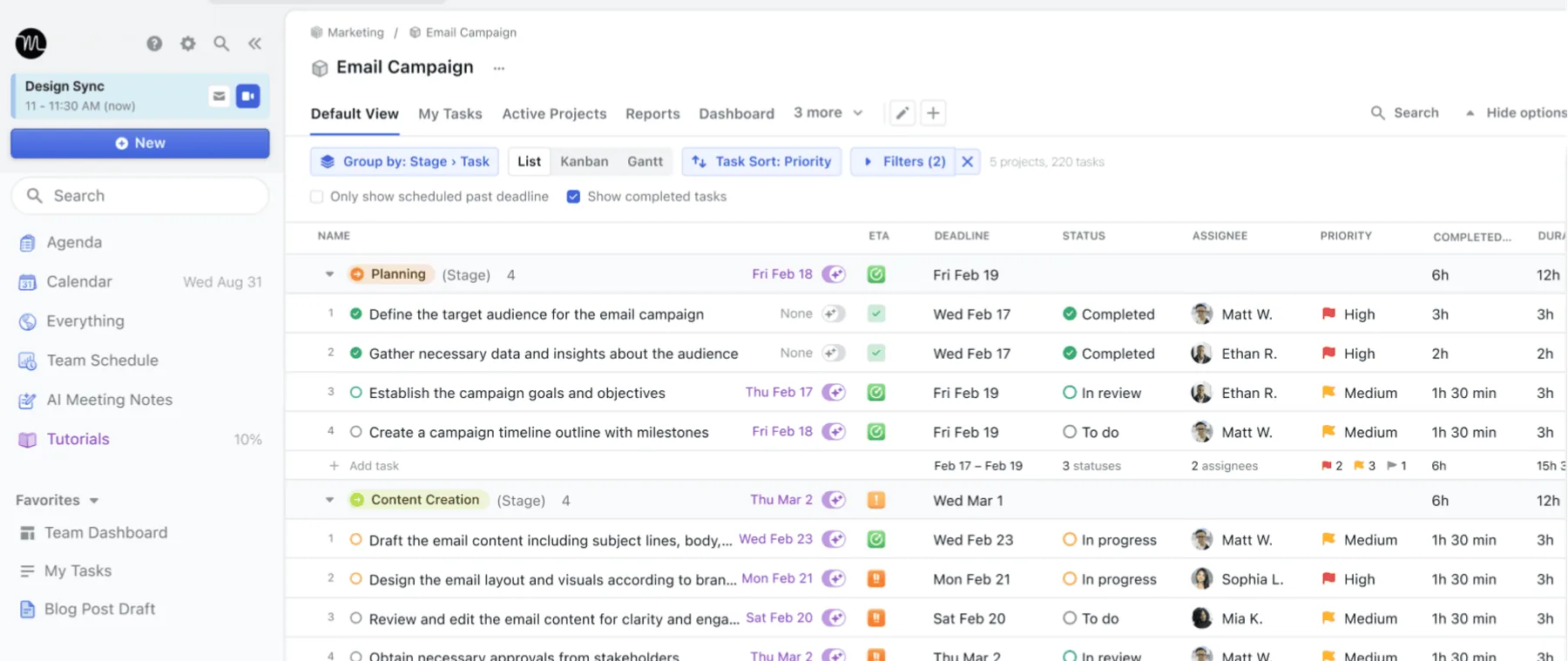Click the blue New button
1568x661 pixels.
tap(140, 144)
